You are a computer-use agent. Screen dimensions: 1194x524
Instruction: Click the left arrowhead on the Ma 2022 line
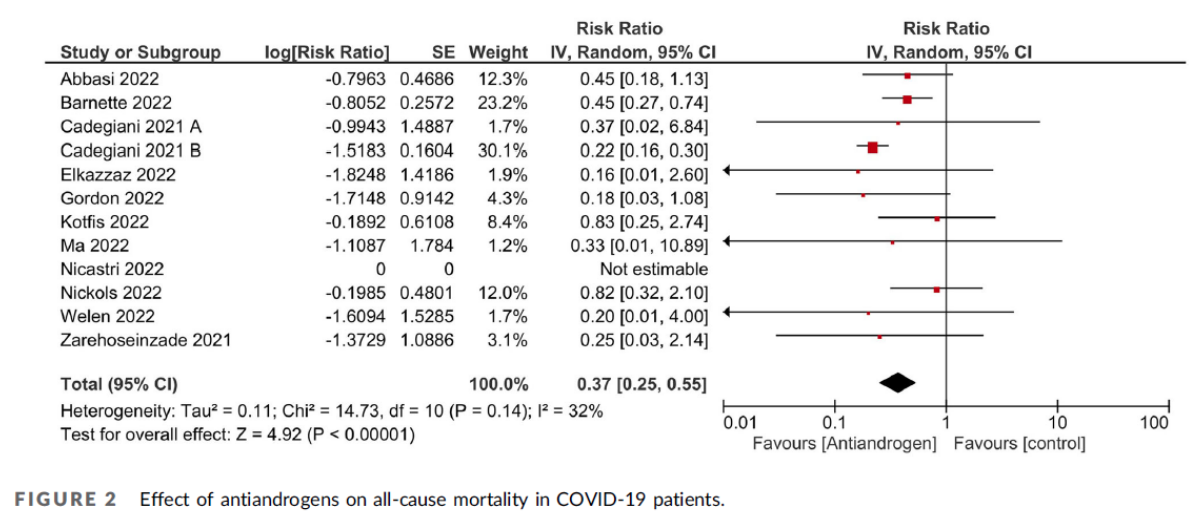click(728, 240)
